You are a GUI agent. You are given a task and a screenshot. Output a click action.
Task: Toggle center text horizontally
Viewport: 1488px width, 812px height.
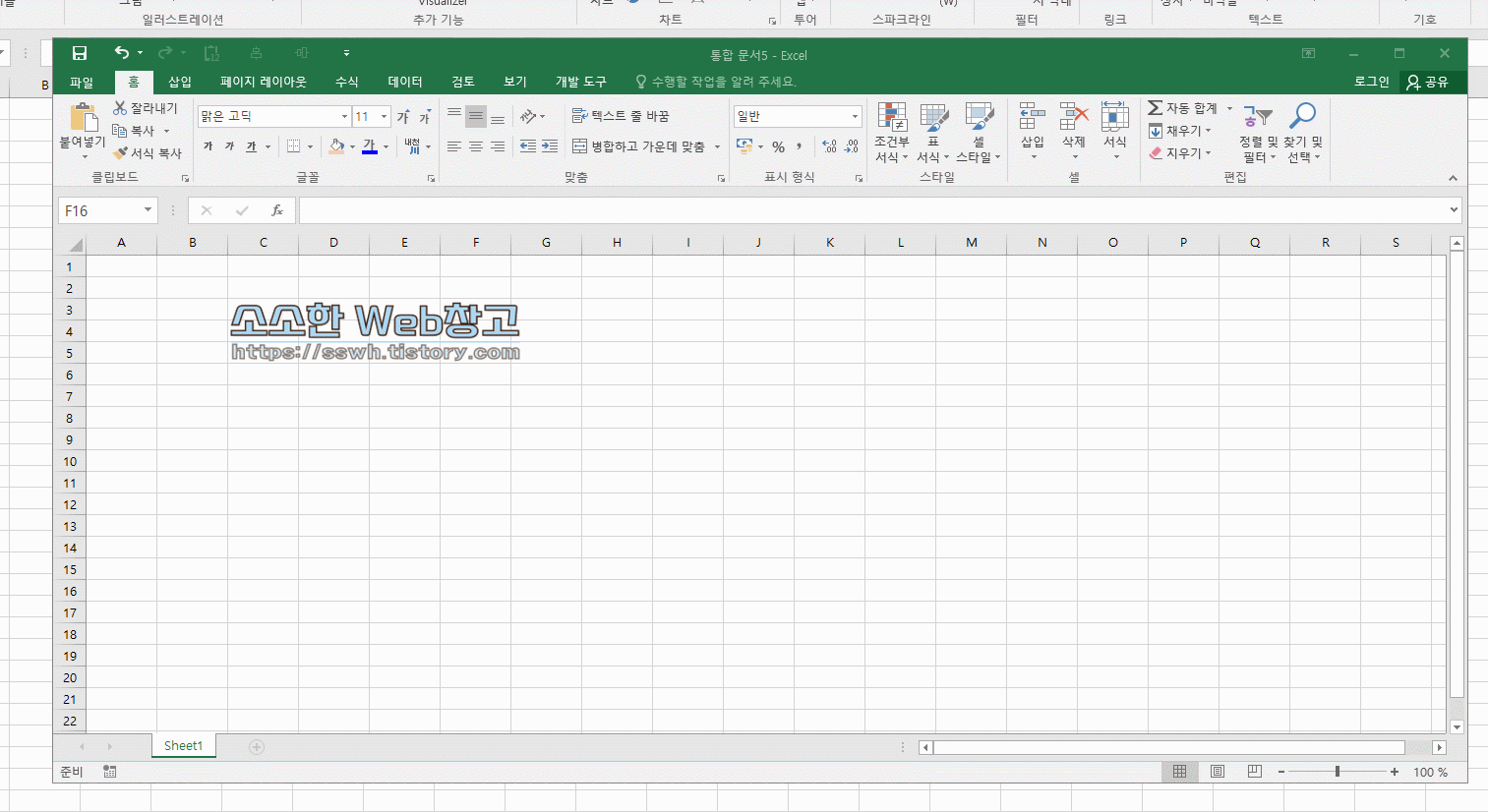click(x=476, y=146)
